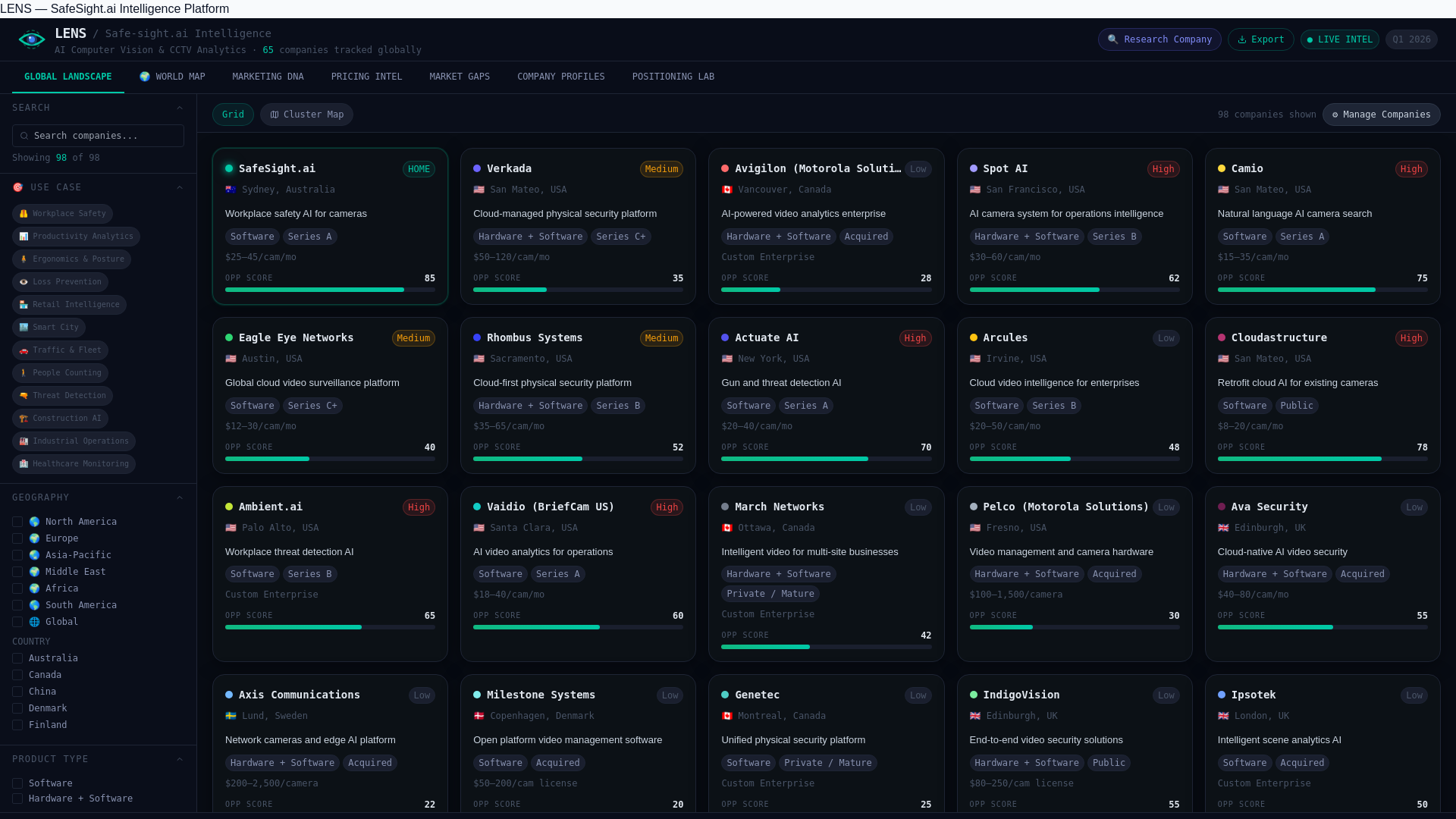Open the Genetec company card
The width and height of the screenshot is (1456, 819).
826,743
